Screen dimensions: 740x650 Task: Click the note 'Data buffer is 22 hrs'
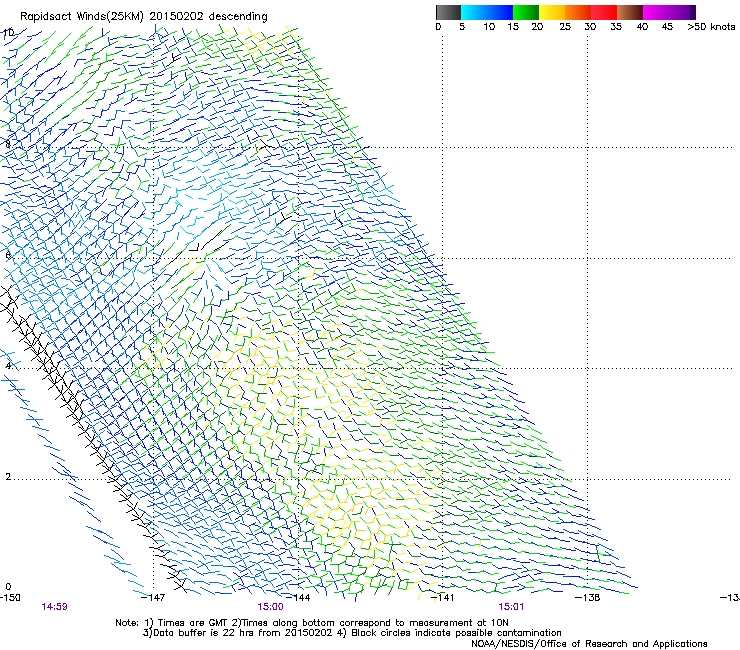coord(208,633)
